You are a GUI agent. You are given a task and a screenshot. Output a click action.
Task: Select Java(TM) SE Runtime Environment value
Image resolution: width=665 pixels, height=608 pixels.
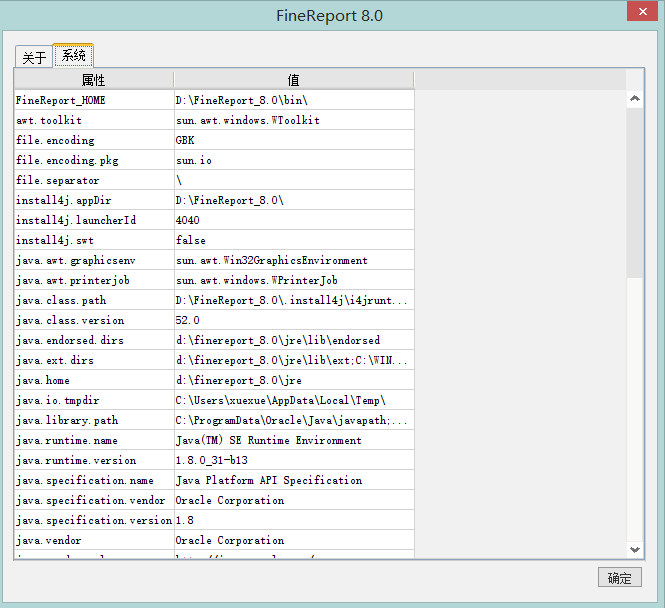click(x=294, y=440)
